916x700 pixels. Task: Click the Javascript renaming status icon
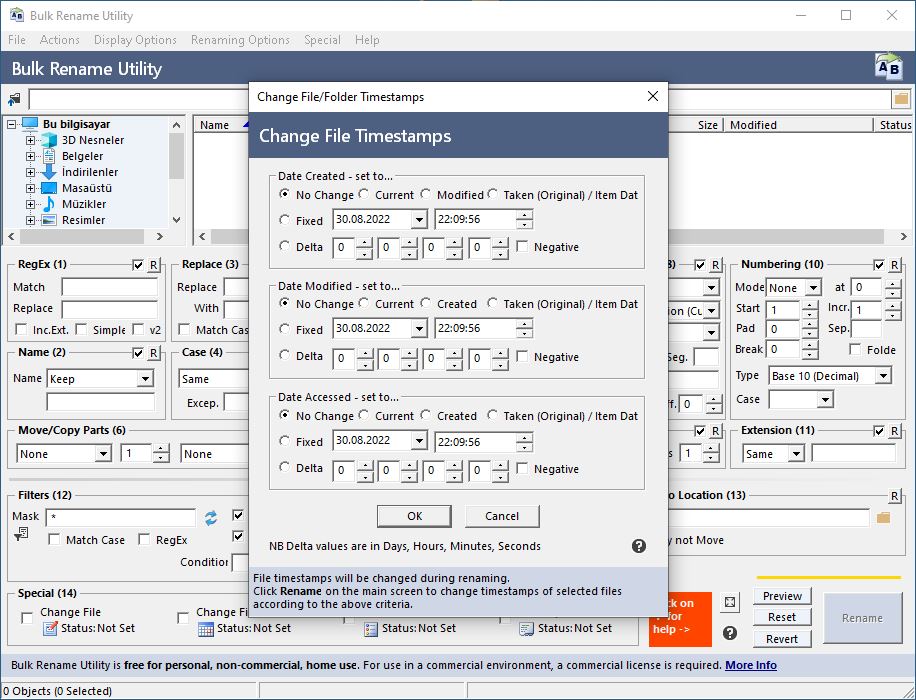526,629
